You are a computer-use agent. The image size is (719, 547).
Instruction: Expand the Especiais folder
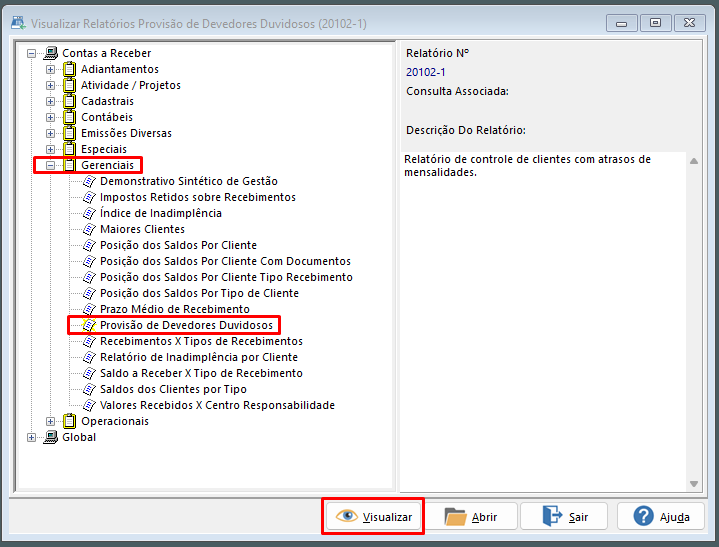pos(50,150)
